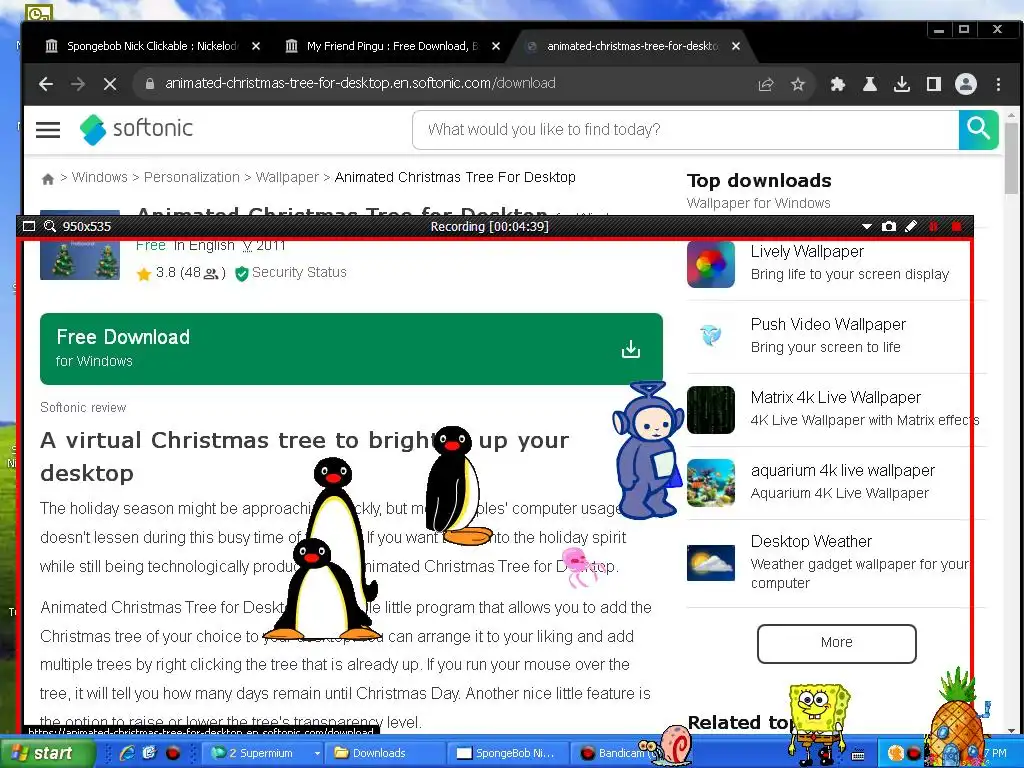Stop the page from loading
The width and height of the screenshot is (1024, 768).
click(110, 84)
